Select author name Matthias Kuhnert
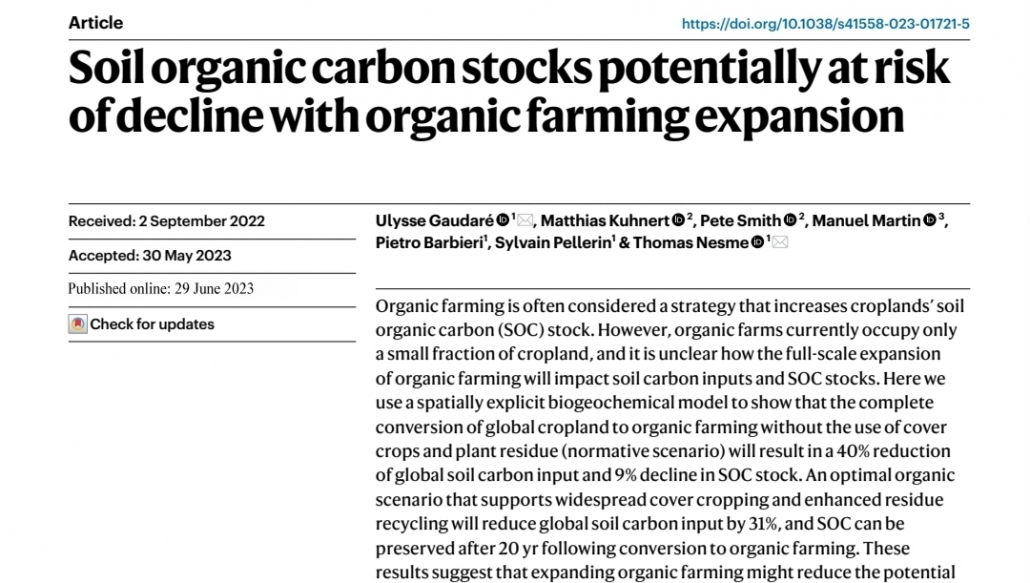 (x=604, y=221)
